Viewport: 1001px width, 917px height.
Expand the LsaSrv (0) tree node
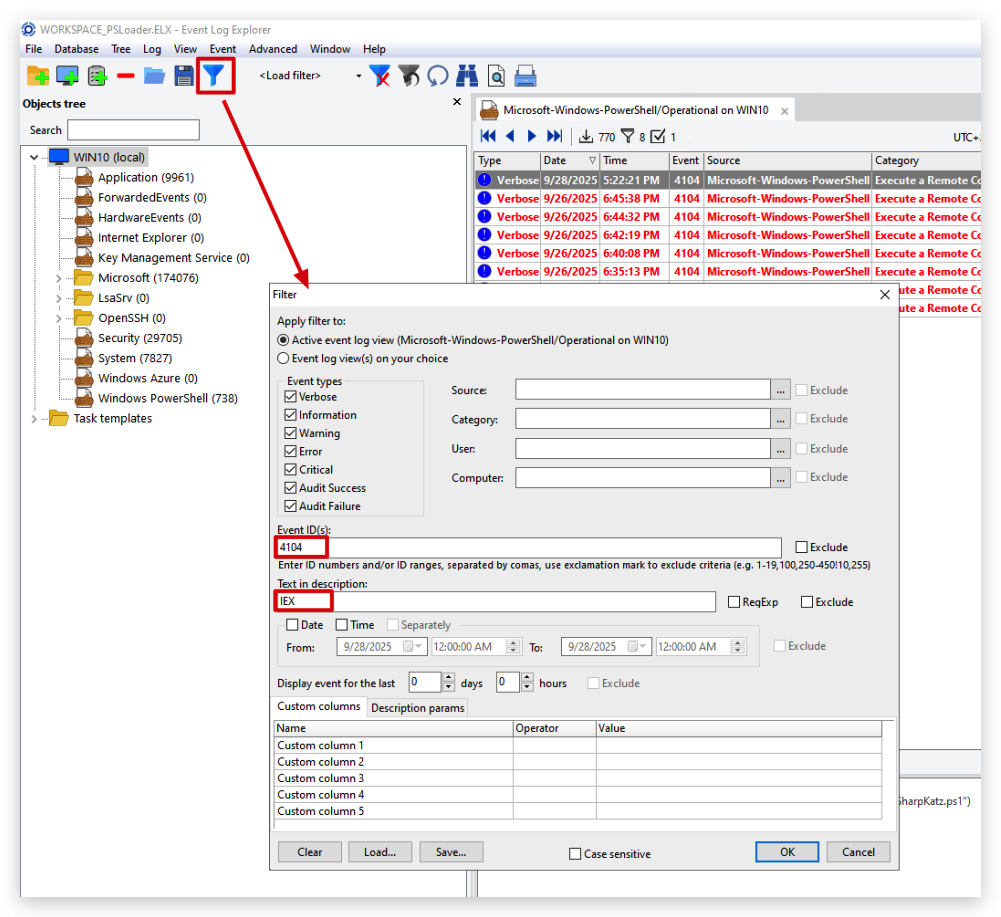tap(59, 298)
